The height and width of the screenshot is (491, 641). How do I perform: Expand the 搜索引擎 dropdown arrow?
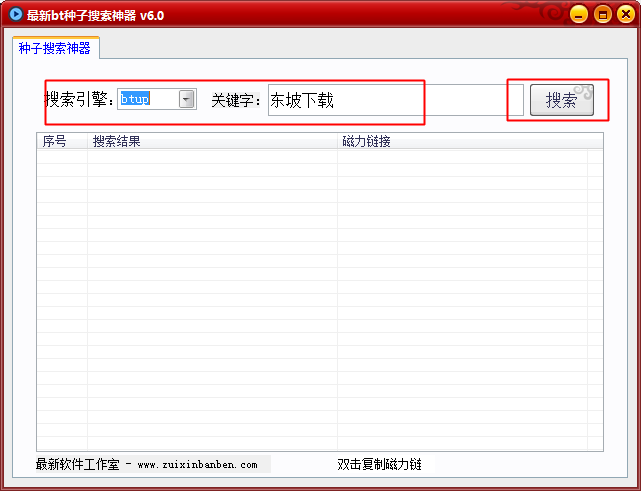coord(187,99)
